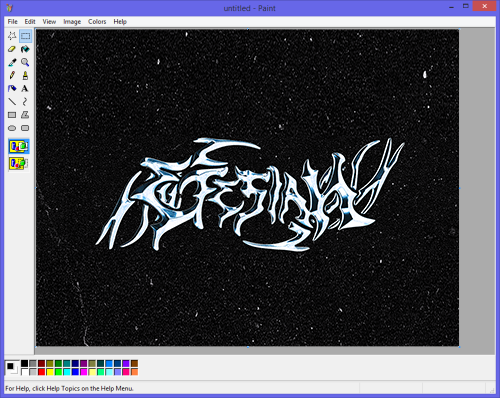
Task: Pick the pale yellow color swatch
Action: click(x=92, y=372)
